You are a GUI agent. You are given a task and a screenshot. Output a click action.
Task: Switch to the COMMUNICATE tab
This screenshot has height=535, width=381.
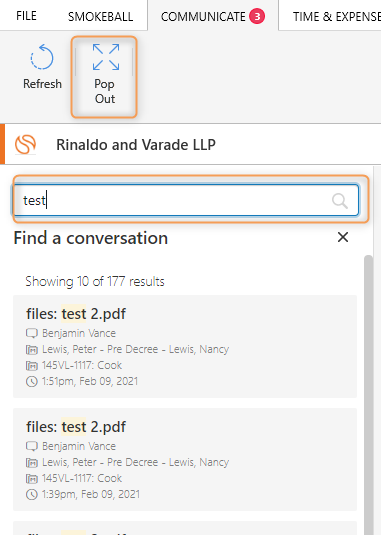(213, 16)
